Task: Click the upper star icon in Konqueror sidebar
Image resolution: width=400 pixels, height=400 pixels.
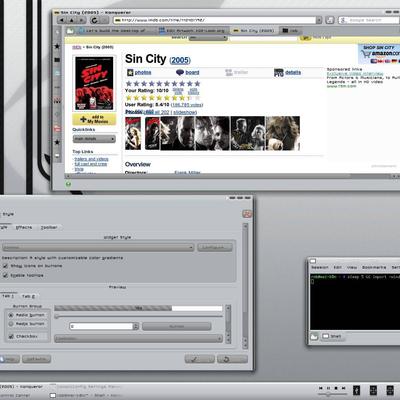Action: click(x=57, y=46)
